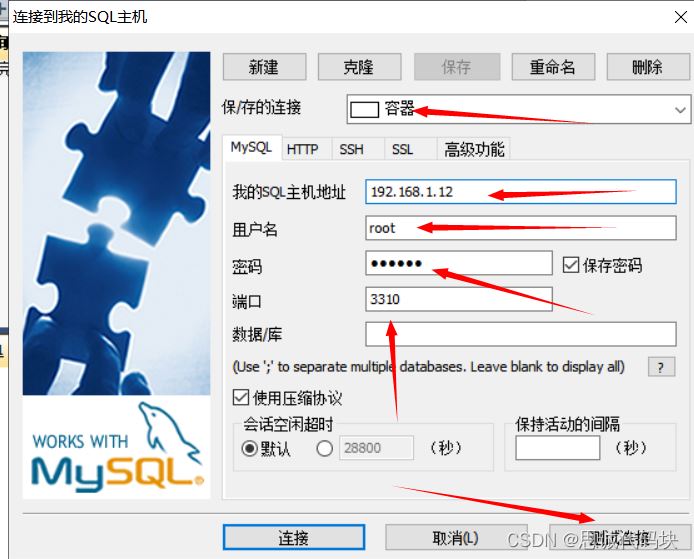The height and width of the screenshot is (559, 694).
Task: Select the 默认 session timeout radio button
Action: 249,448
